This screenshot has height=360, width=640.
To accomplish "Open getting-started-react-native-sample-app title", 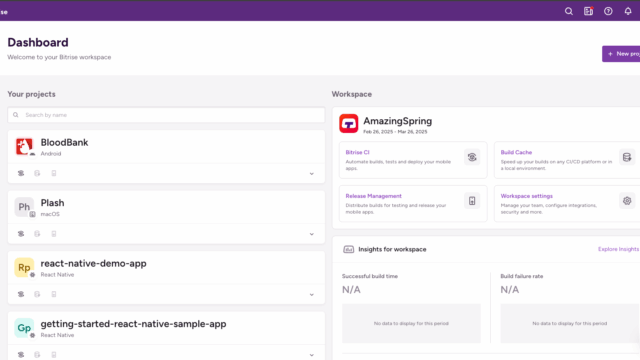I will (x=133, y=324).
